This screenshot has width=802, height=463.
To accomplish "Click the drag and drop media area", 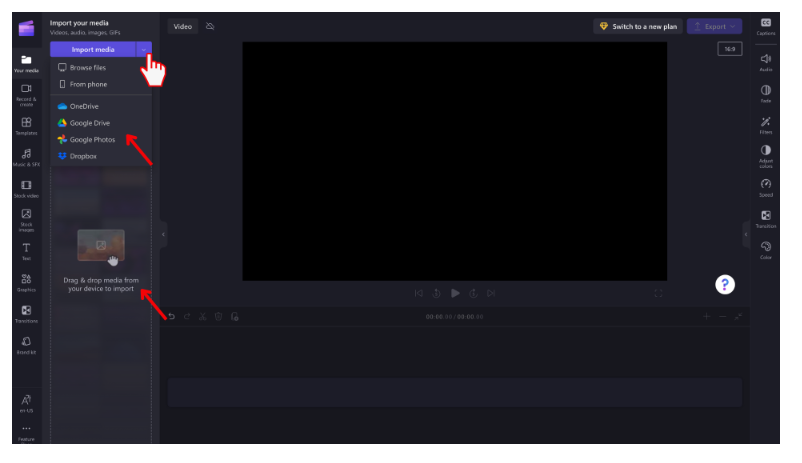I will click(x=101, y=261).
